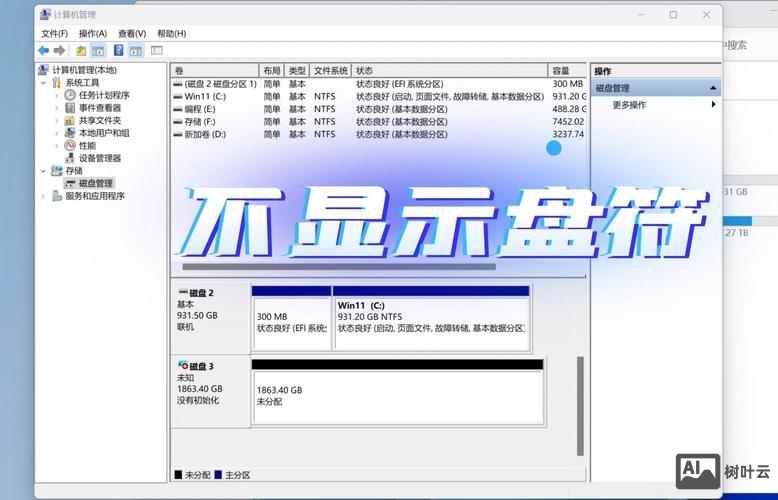Click the 磁盘 2 disk icon
Viewport: 778px width, 500px height.
[x=183, y=292]
